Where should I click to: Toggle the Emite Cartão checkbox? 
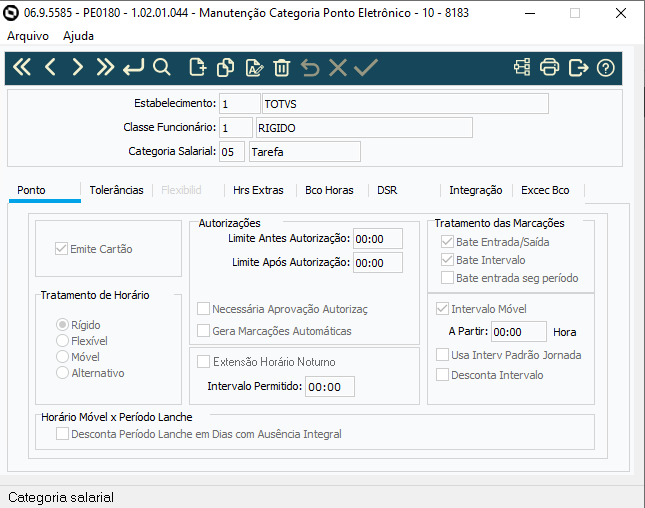[x=61, y=249]
